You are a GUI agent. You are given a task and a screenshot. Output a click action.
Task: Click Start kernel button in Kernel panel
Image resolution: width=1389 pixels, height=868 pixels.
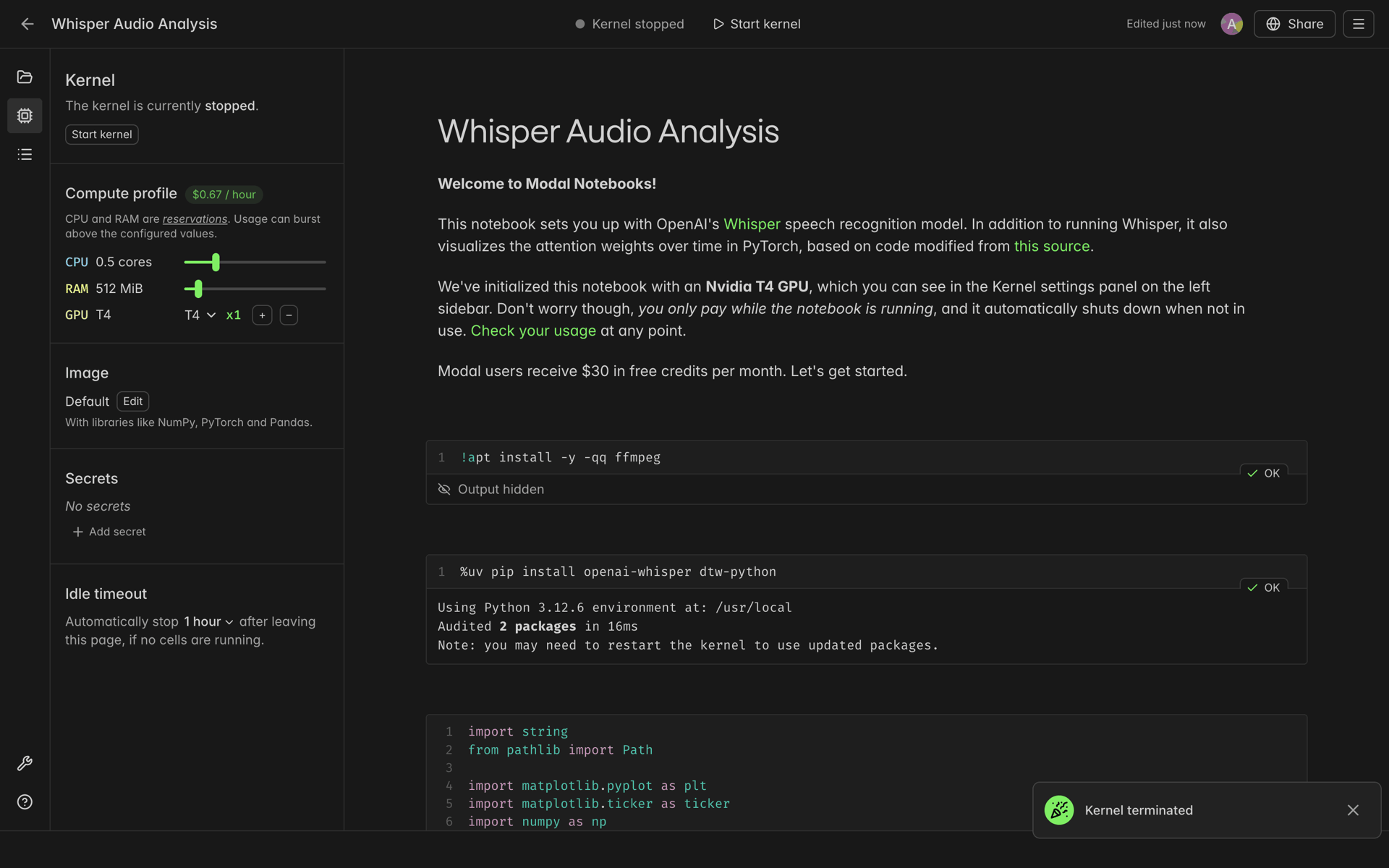[x=102, y=135]
